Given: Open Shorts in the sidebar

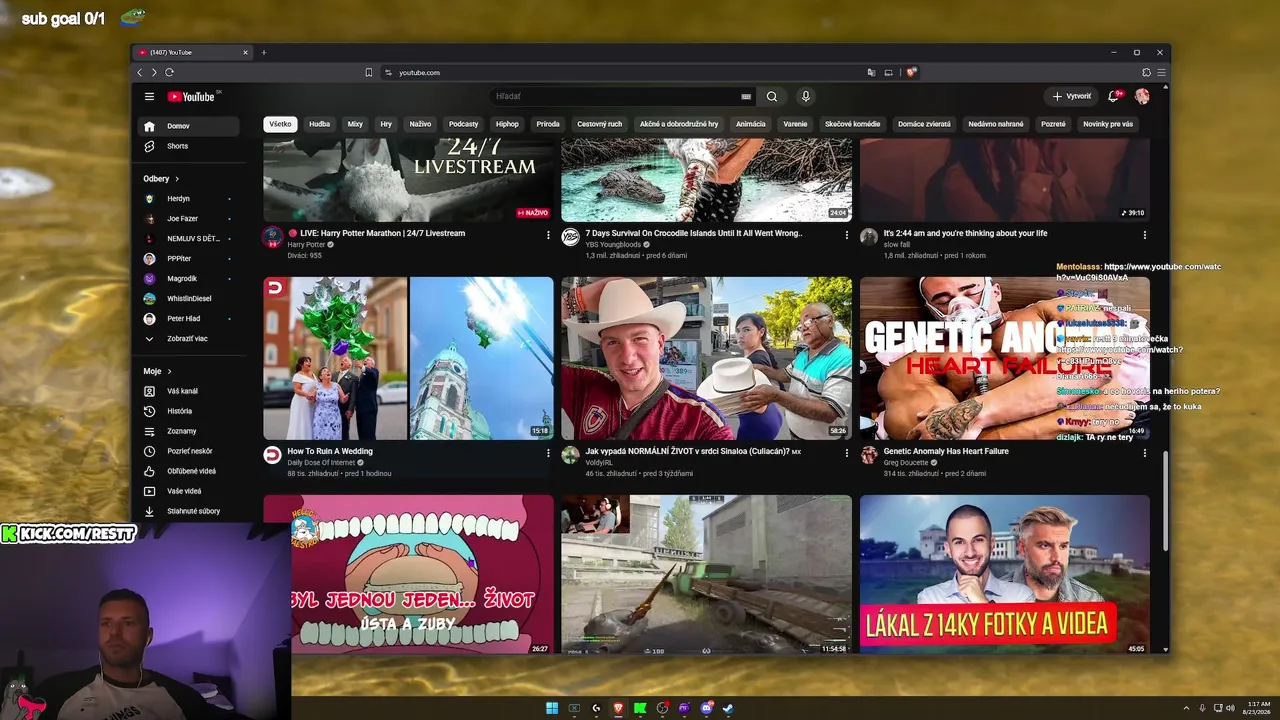Looking at the screenshot, I should (x=189, y=146).
